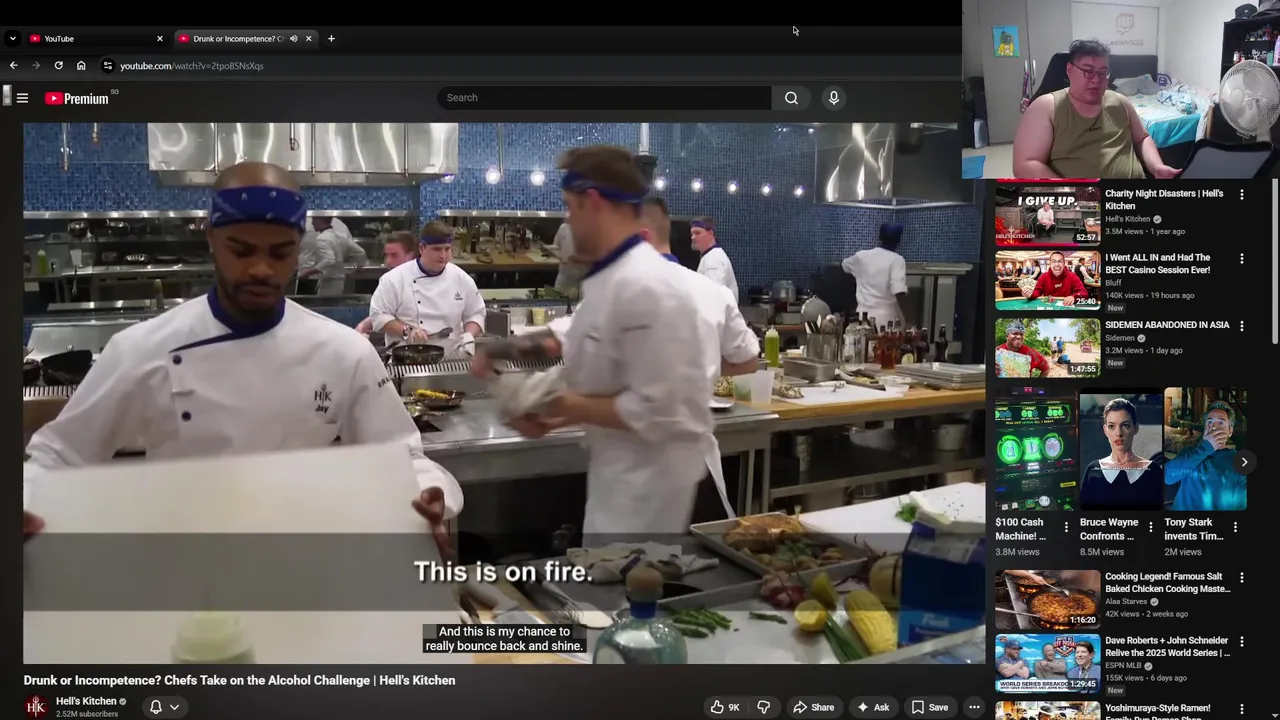Click the video player to pause
This screenshot has width=1280, height=720.
pyautogui.click(x=504, y=393)
